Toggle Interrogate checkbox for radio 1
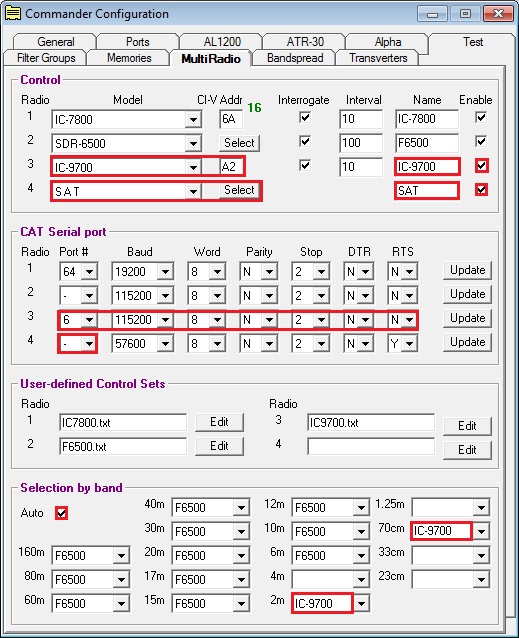Image resolution: width=519 pixels, height=638 pixels. 305,118
